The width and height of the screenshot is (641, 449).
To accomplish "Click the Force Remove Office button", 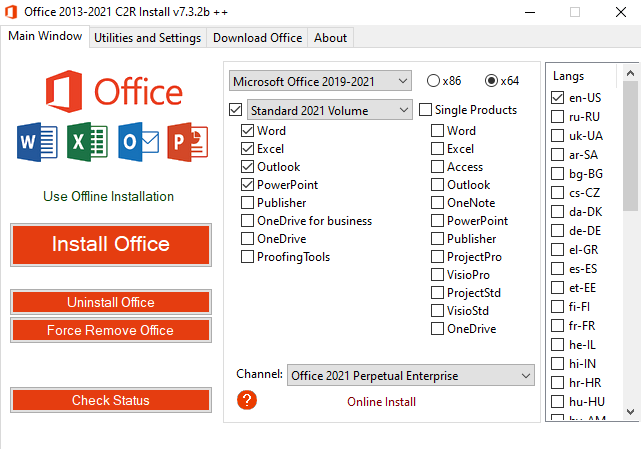I will pos(110,331).
